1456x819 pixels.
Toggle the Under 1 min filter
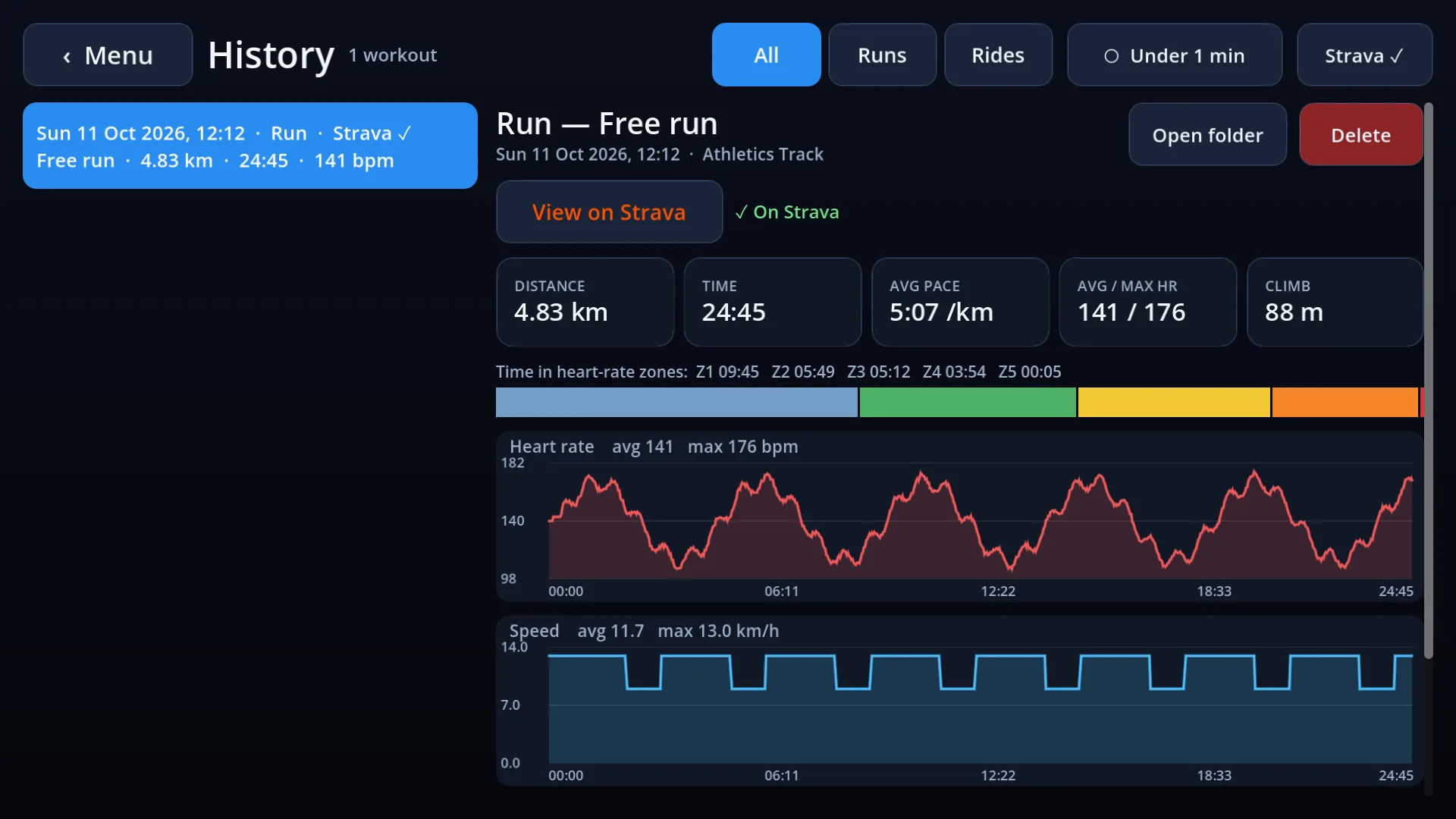point(1175,55)
